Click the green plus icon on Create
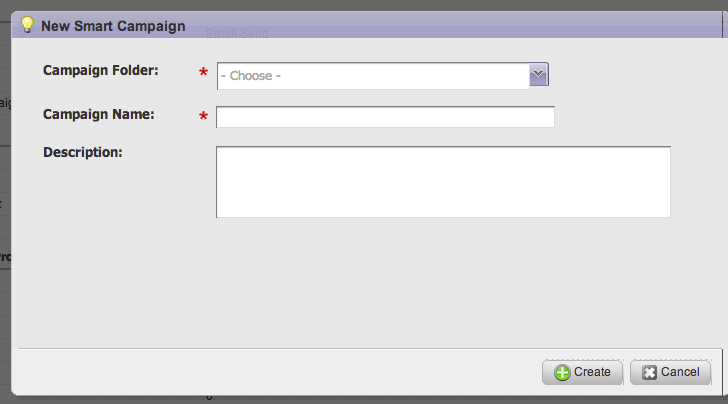Image resolution: width=728 pixels, height=404 pixels. click(562, 372)
